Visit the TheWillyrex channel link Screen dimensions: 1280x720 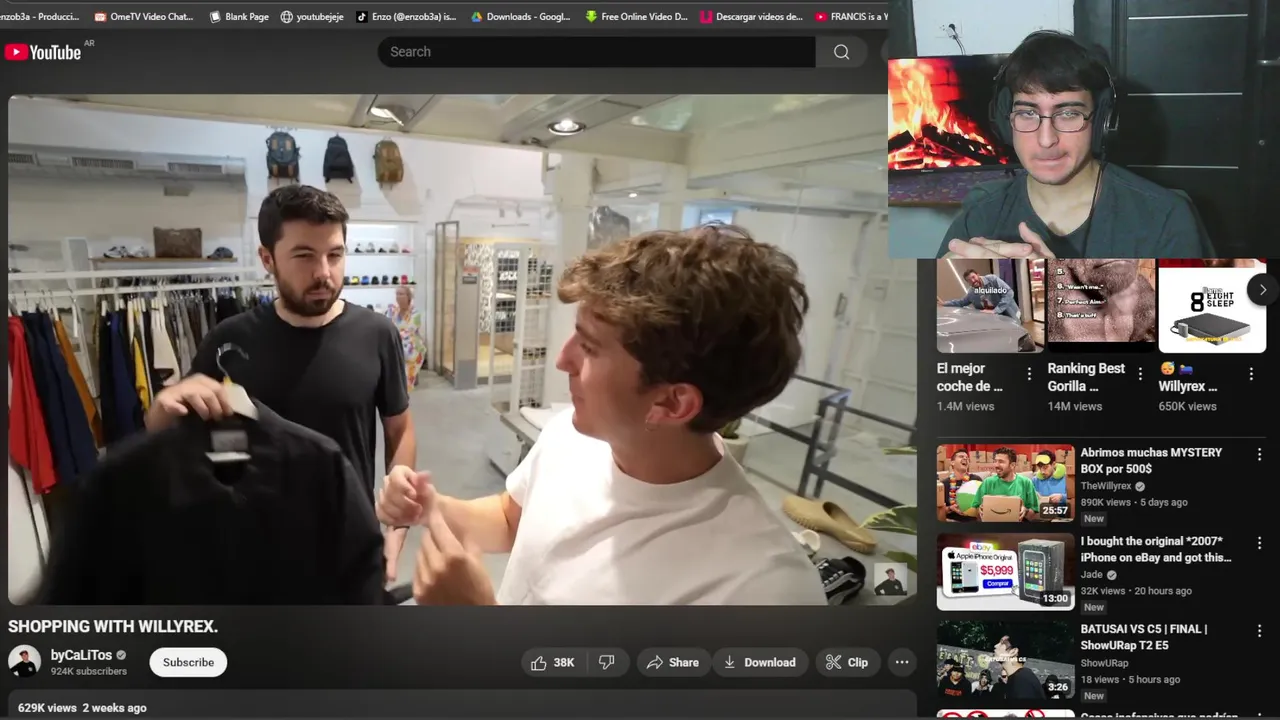click(1108, 486)
